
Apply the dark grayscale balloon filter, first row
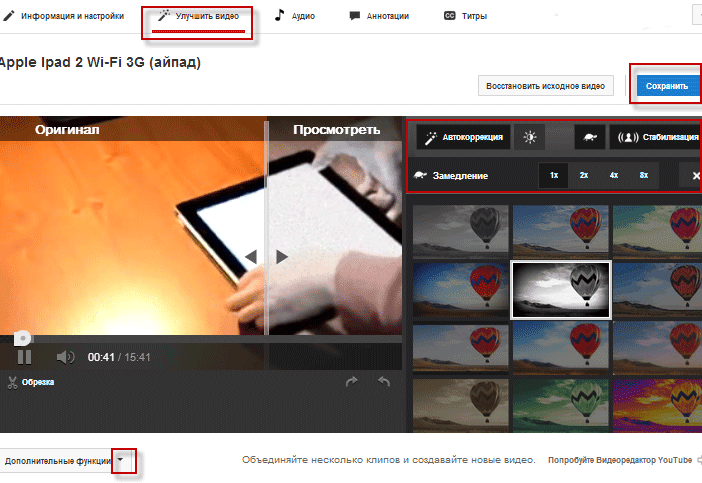[461, 231]
